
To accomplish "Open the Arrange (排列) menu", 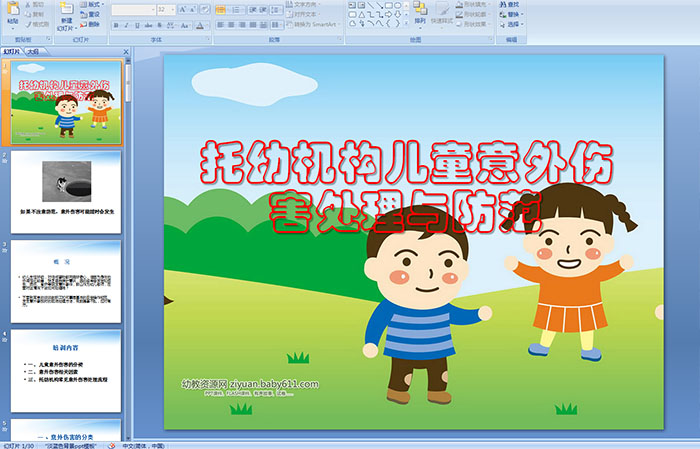I will coord(420,15).
